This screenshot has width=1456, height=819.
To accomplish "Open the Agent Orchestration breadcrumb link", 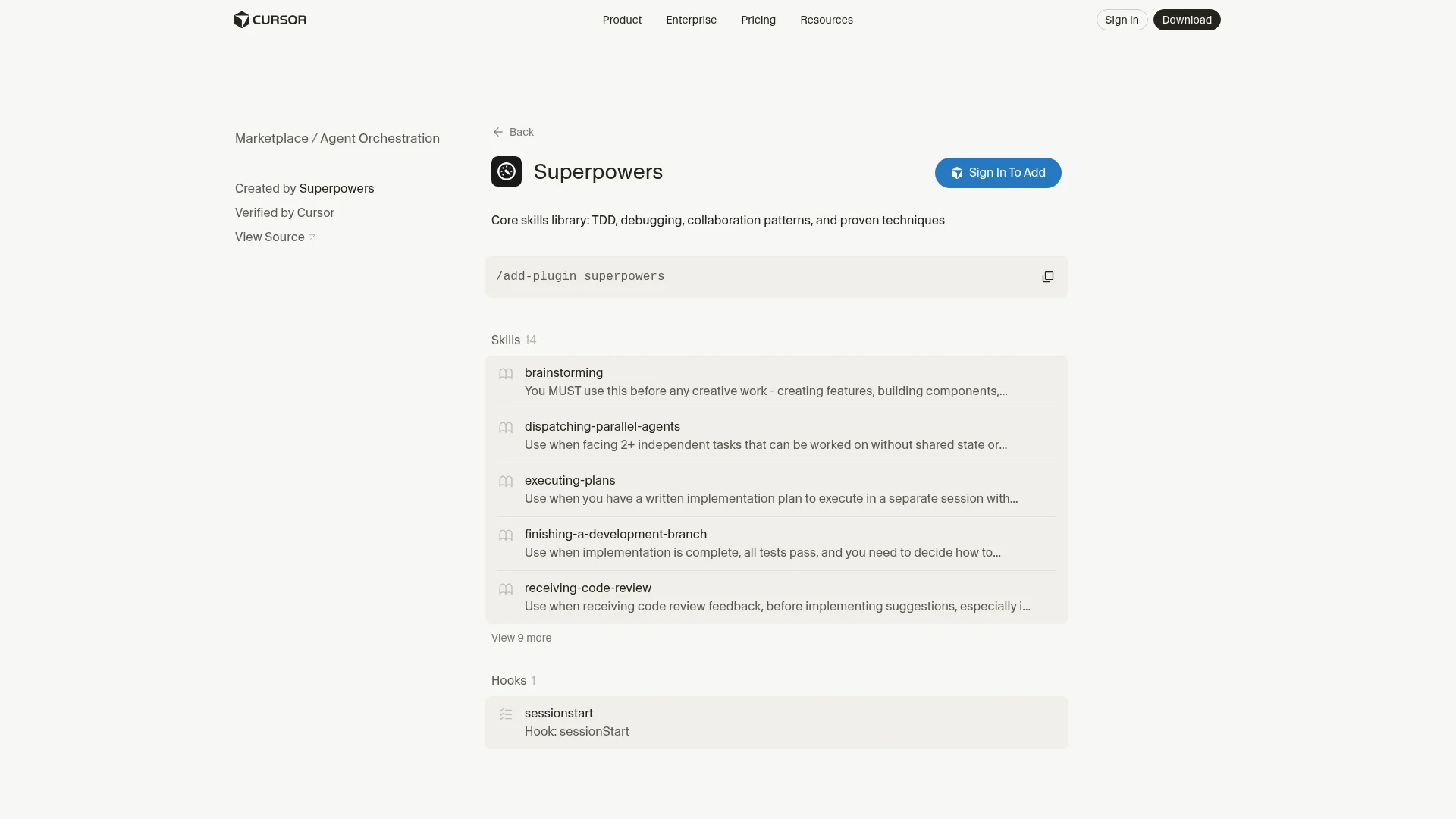I will (380, 138).
